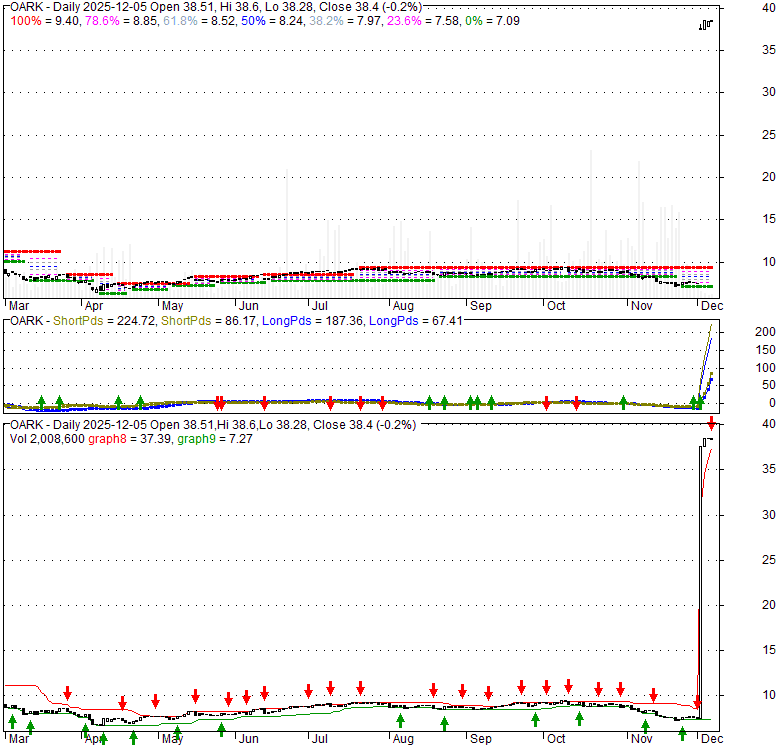Click the 35 price label on bottom panel axis
The image size is (780, 745).
pyautogui.click(x=769, y=469)
